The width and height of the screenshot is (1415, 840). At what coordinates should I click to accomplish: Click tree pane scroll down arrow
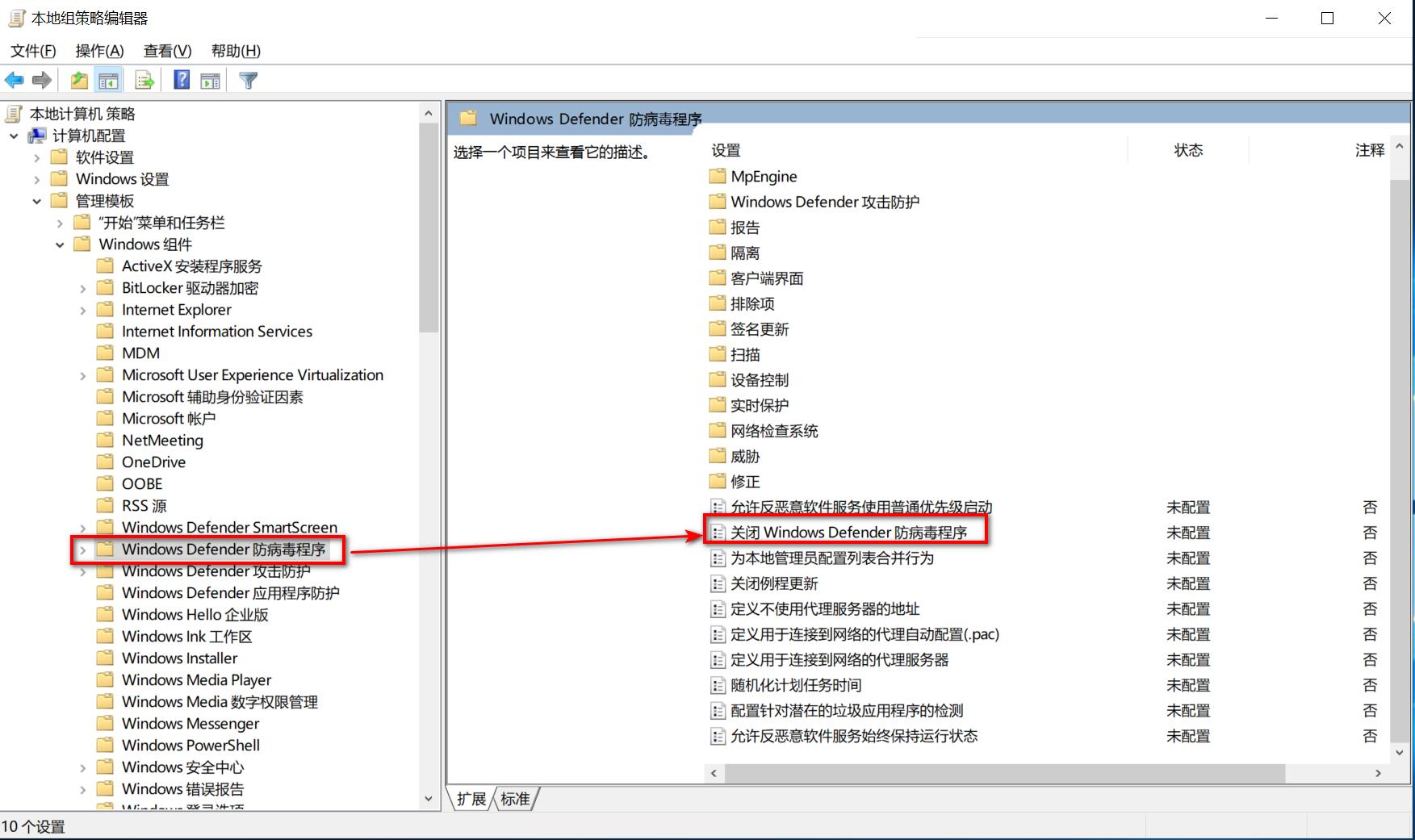click(x=429, y=799)
